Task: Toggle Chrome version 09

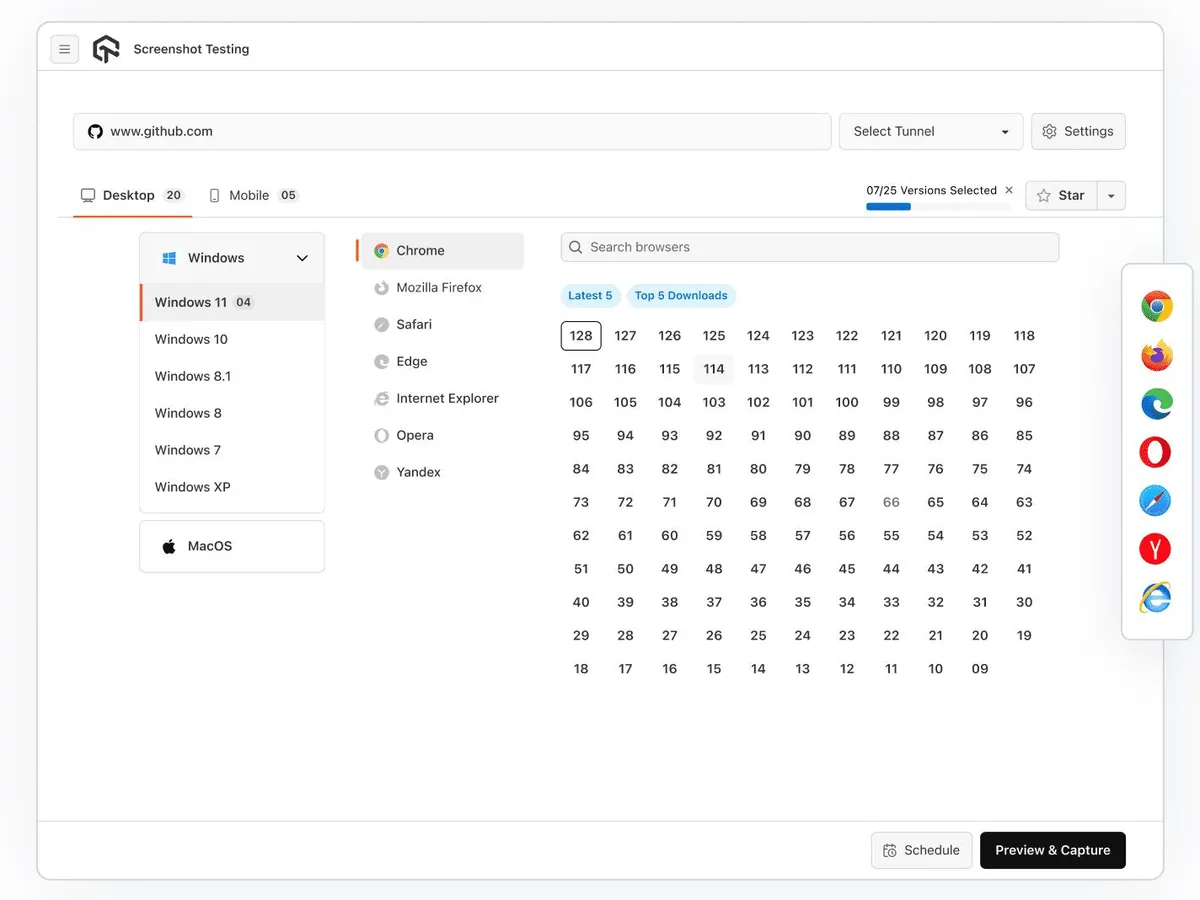Action: click(x=980, y=669)
